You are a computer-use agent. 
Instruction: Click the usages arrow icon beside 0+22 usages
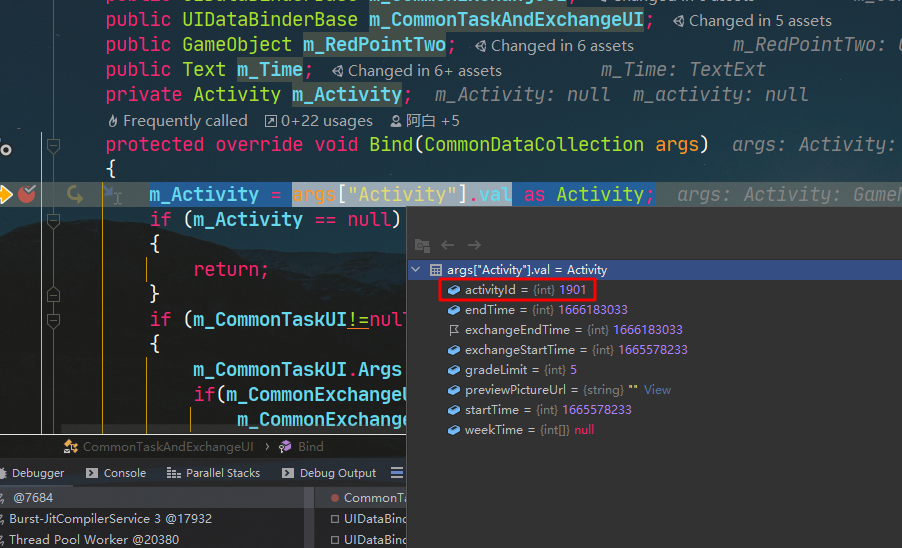click(x=270, y=121)
